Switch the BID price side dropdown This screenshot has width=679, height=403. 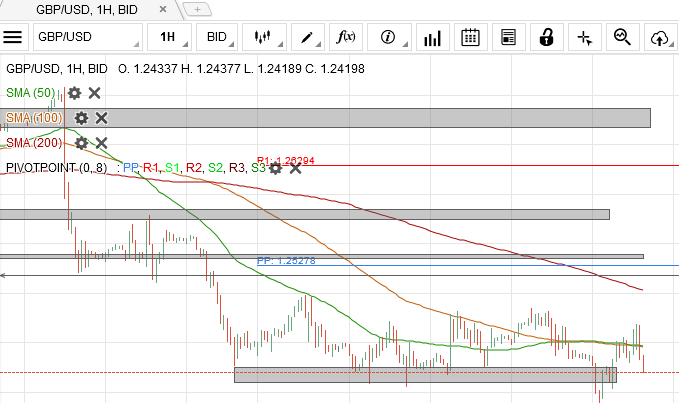click(217, 37)
